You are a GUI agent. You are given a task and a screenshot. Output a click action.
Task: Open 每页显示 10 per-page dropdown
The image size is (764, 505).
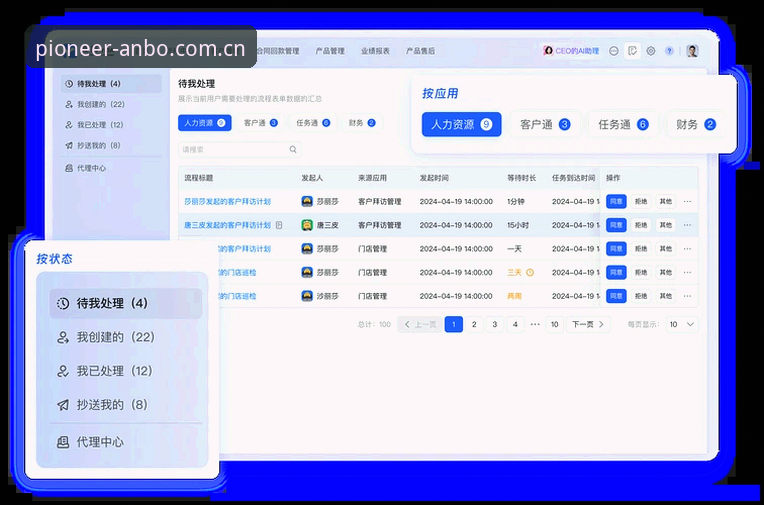(x=682, y=325)
